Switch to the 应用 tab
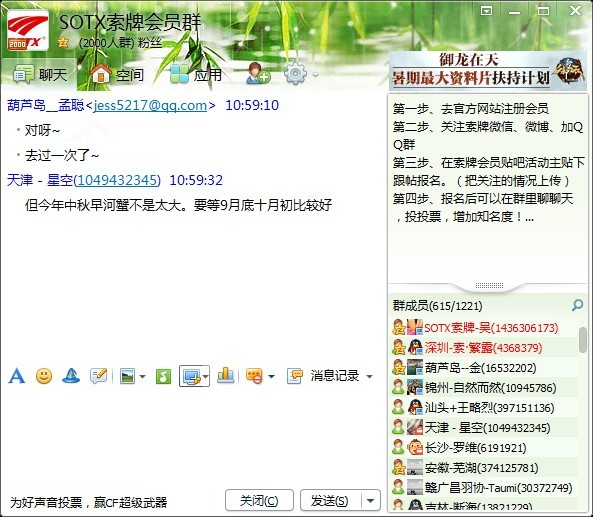This screenshot has height=517, width=593. pos(196,74)
